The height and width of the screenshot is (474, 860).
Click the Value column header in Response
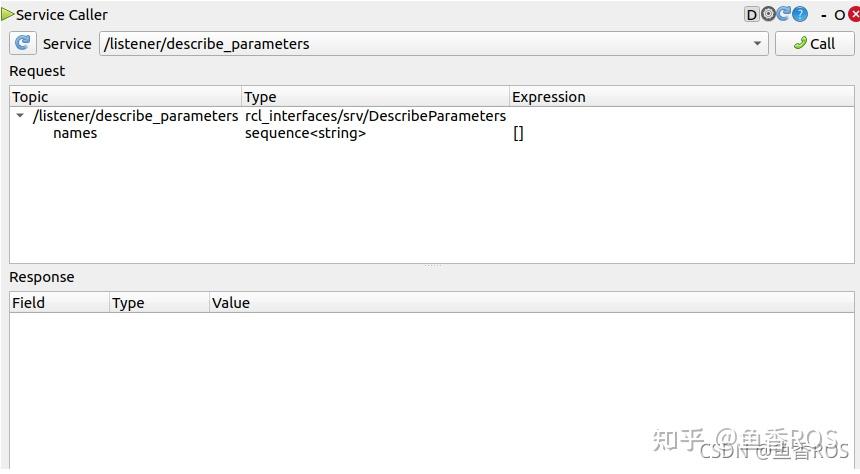(231, 302)
